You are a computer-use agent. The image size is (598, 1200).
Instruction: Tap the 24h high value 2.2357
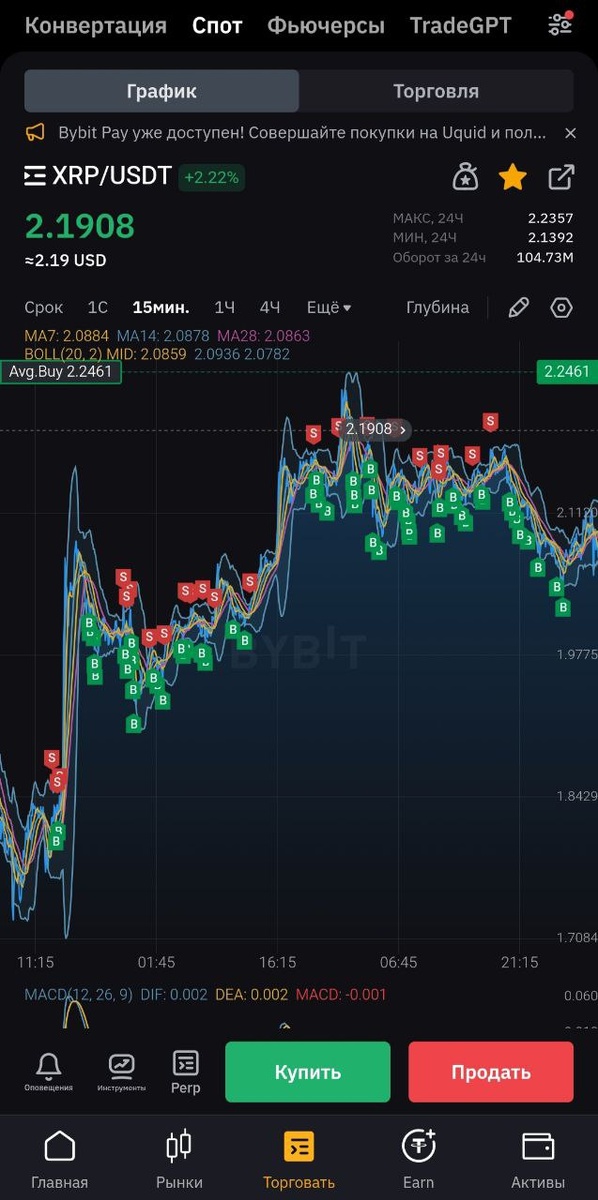point(551,218)
